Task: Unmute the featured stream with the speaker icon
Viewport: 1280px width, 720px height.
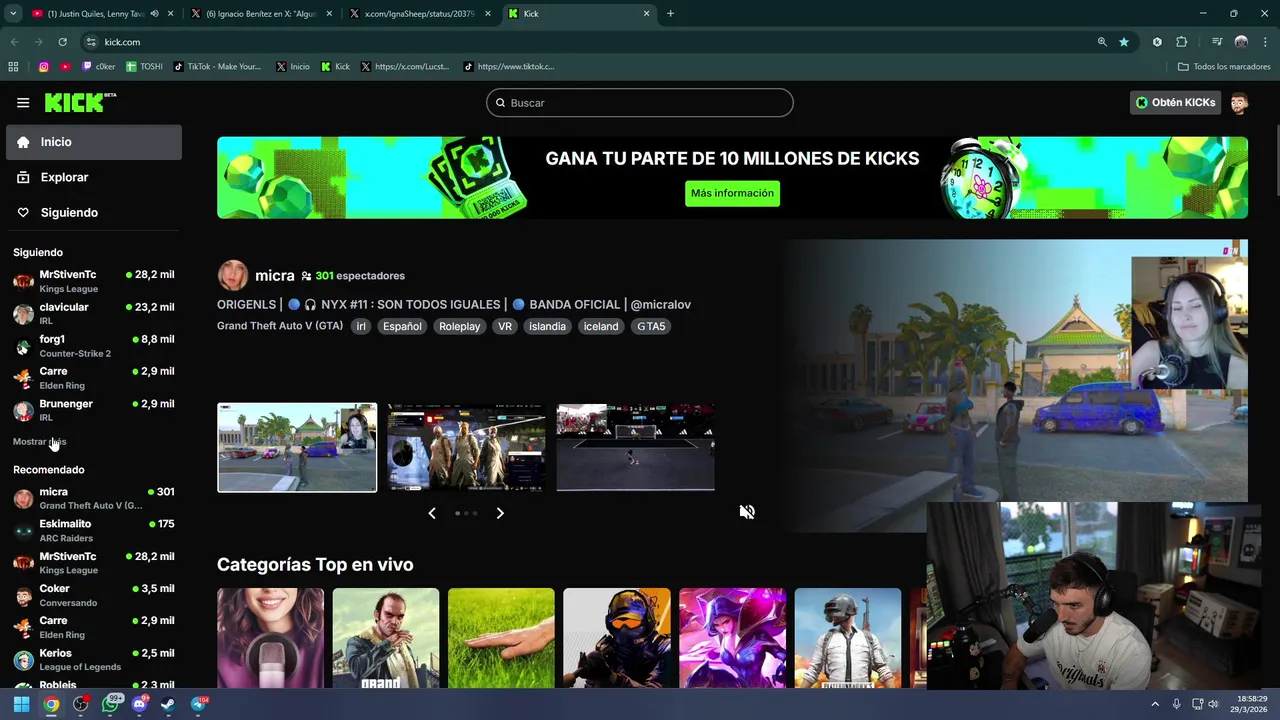Action: pyautogui.click(x=746, y=512)
